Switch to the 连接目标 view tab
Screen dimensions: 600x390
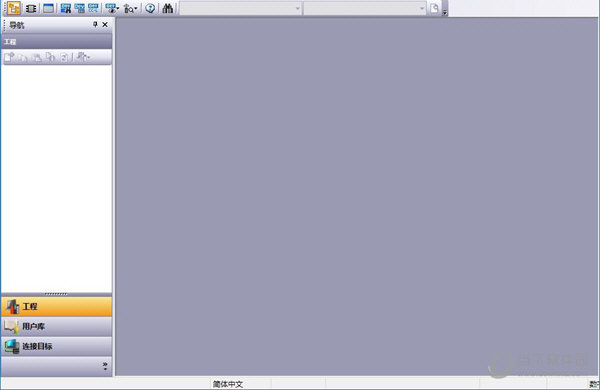coord(57,346)
